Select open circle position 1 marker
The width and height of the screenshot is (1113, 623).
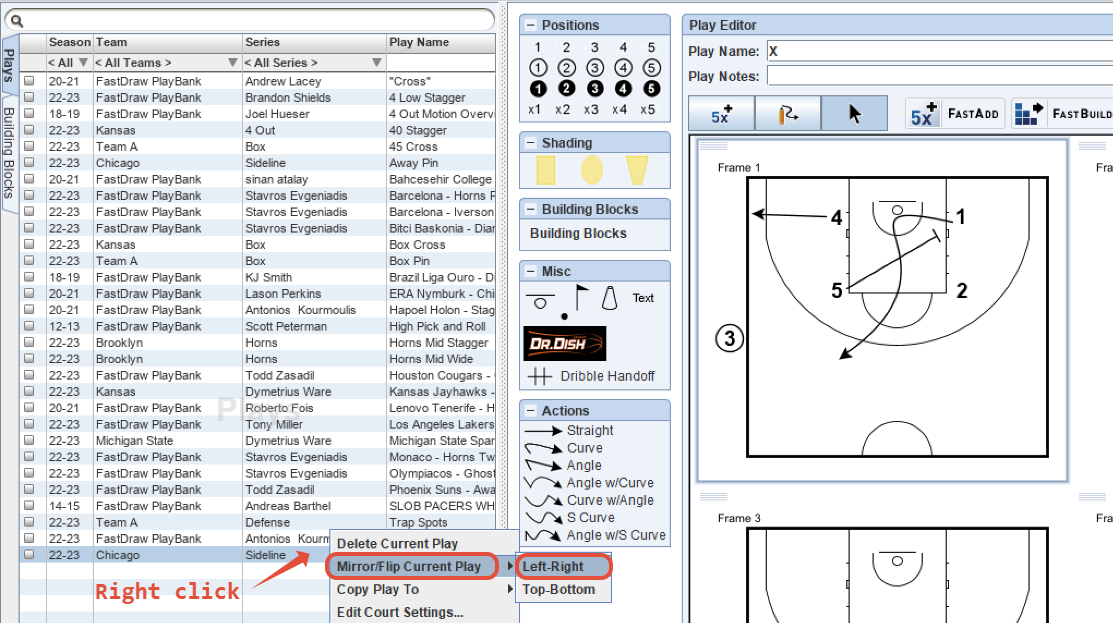[x=538, y=68]
